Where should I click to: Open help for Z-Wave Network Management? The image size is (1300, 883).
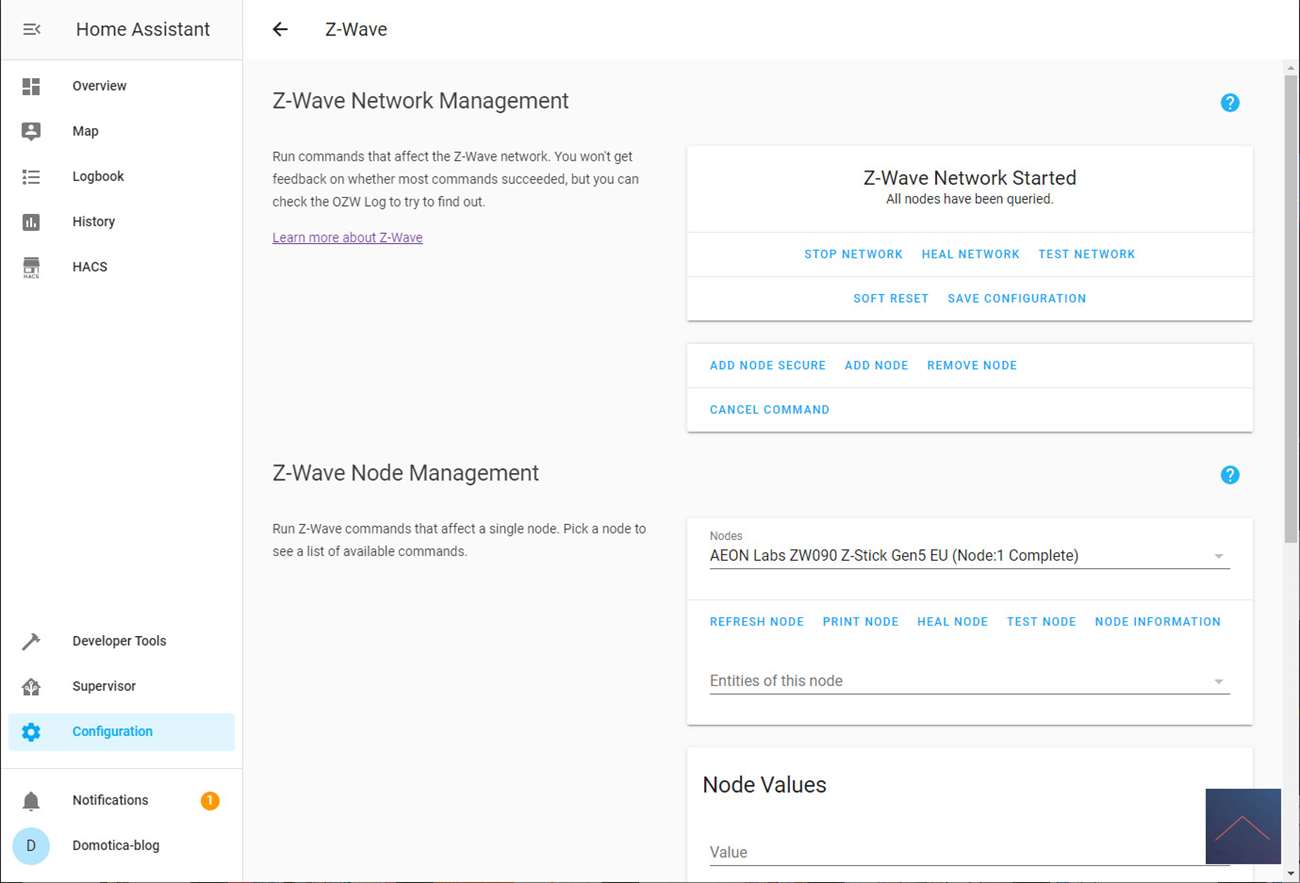pyautogui.click(x=1229, y=103)
